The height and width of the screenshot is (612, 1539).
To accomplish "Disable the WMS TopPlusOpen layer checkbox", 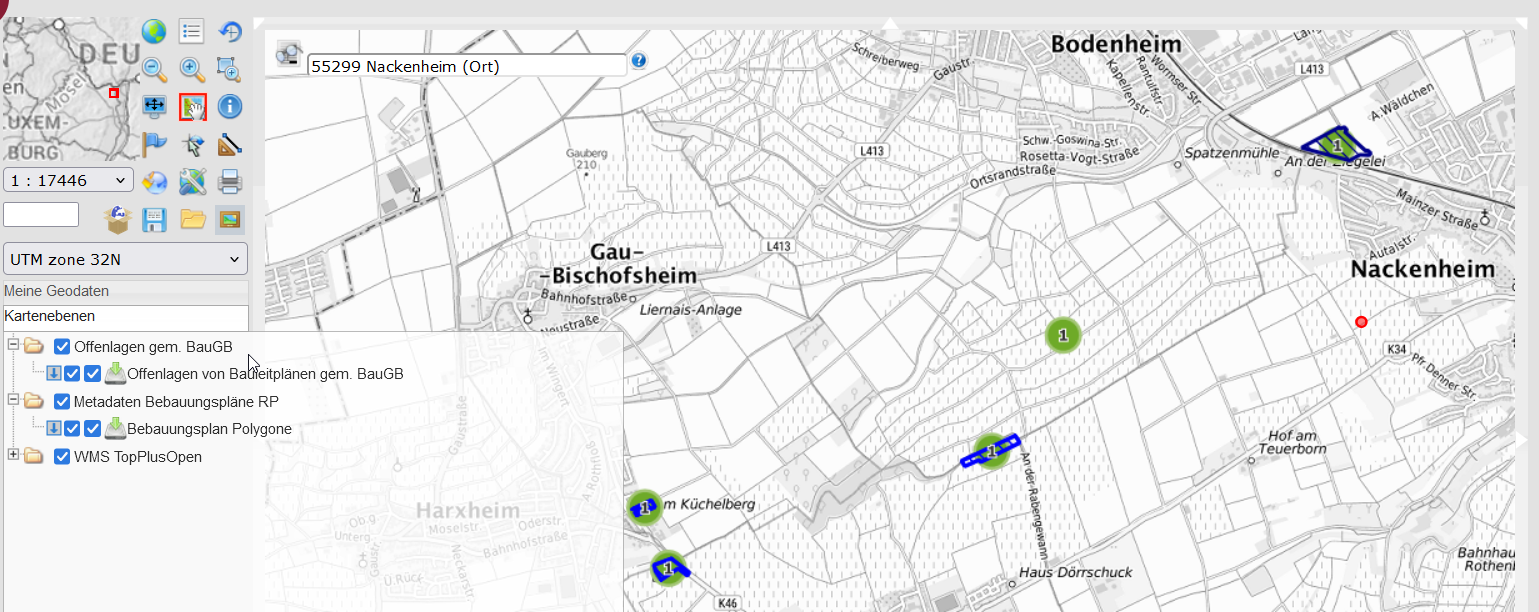I will (62, 457).
